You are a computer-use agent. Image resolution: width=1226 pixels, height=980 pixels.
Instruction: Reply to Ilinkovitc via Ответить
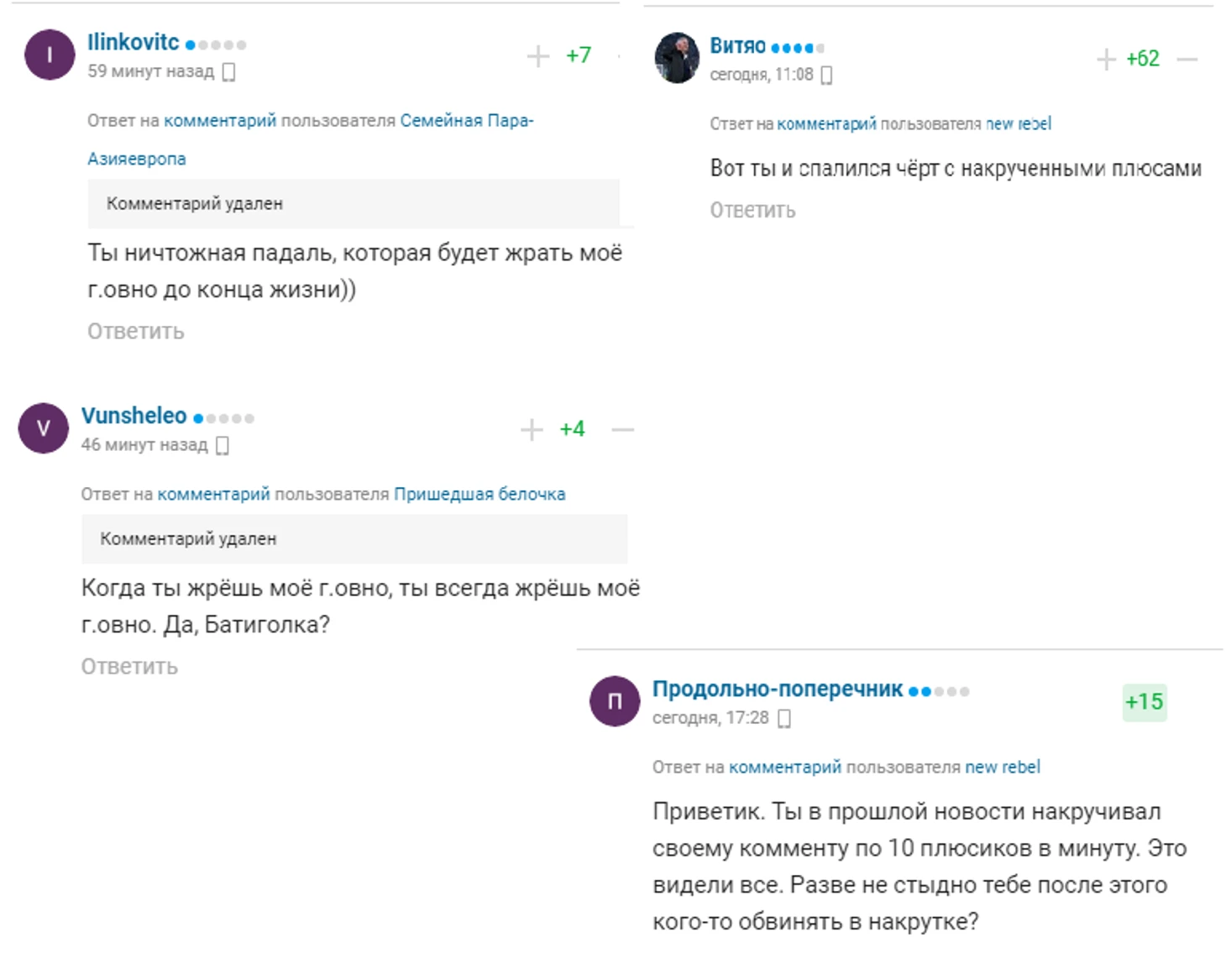point(135,332)
